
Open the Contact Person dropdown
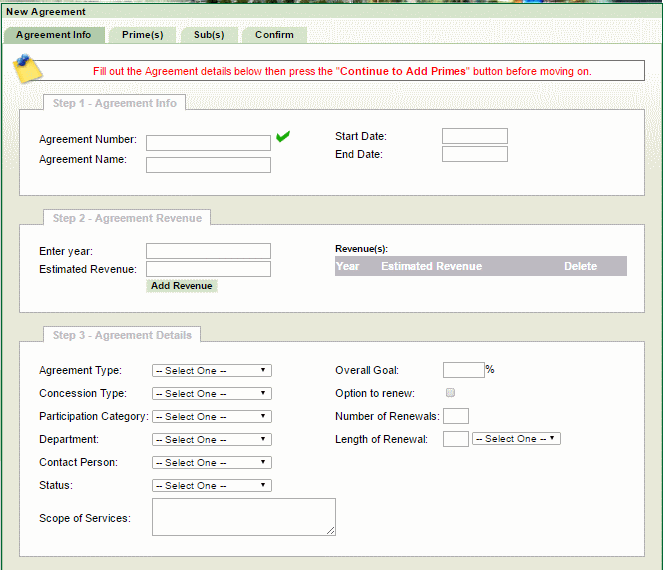pos(211,463)
